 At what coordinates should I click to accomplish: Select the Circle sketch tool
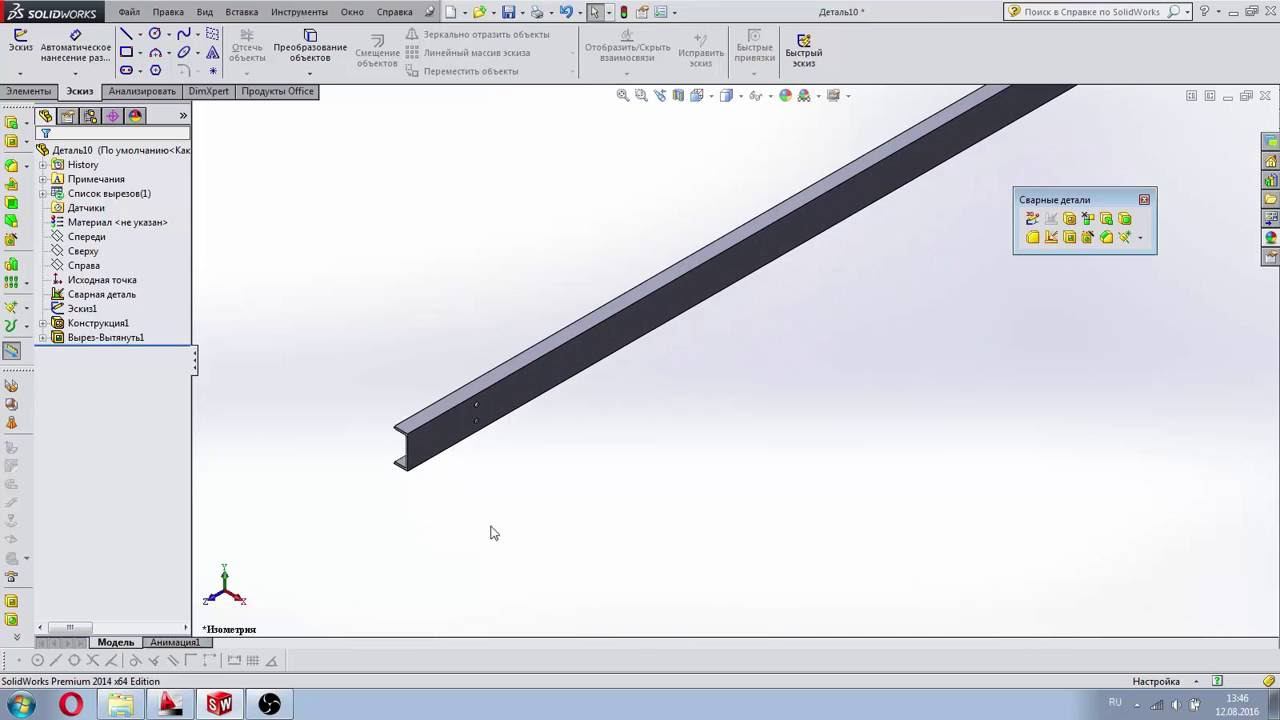tap(155, 34)
